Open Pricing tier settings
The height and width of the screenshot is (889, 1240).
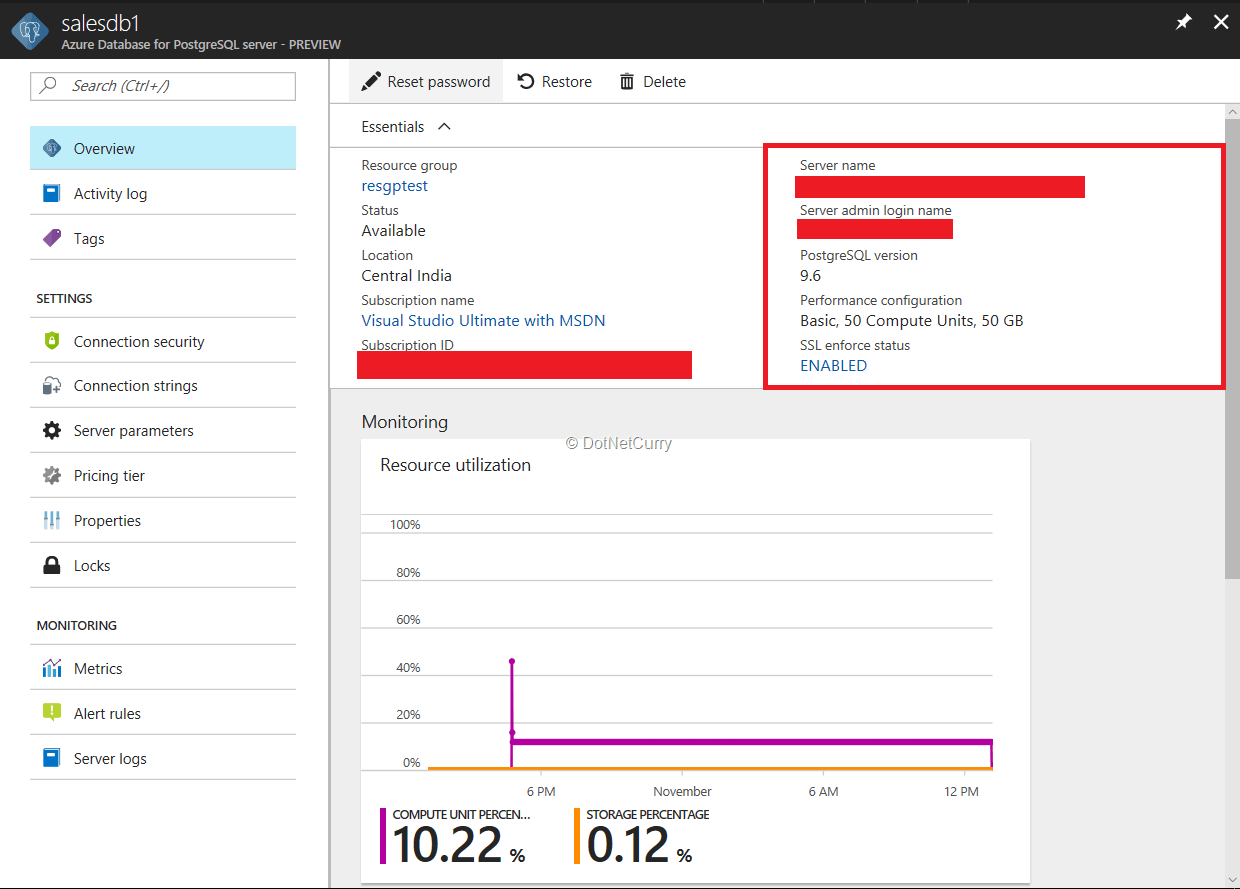click(163, 475)
